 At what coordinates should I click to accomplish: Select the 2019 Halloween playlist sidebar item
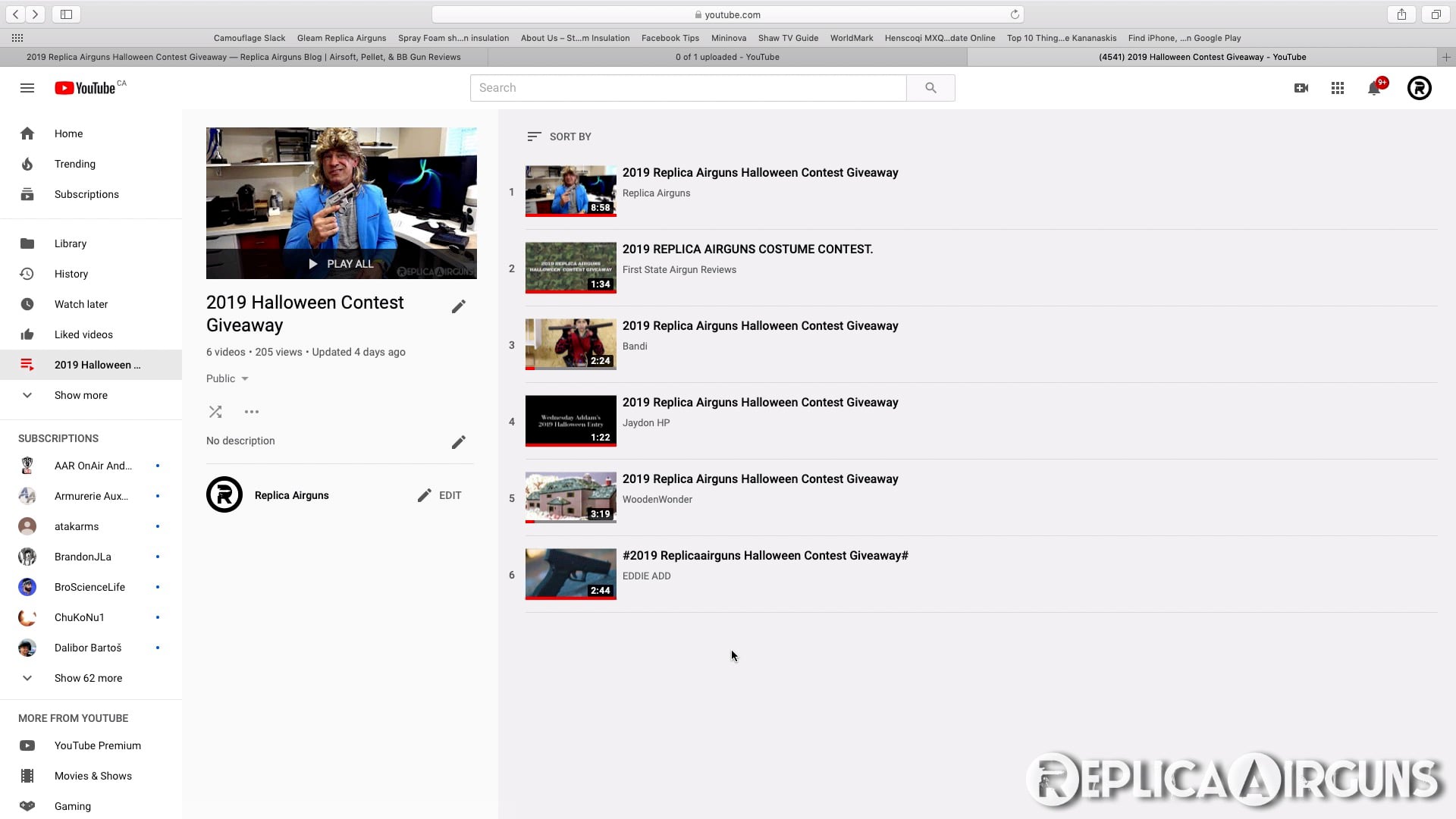[91, 365]
